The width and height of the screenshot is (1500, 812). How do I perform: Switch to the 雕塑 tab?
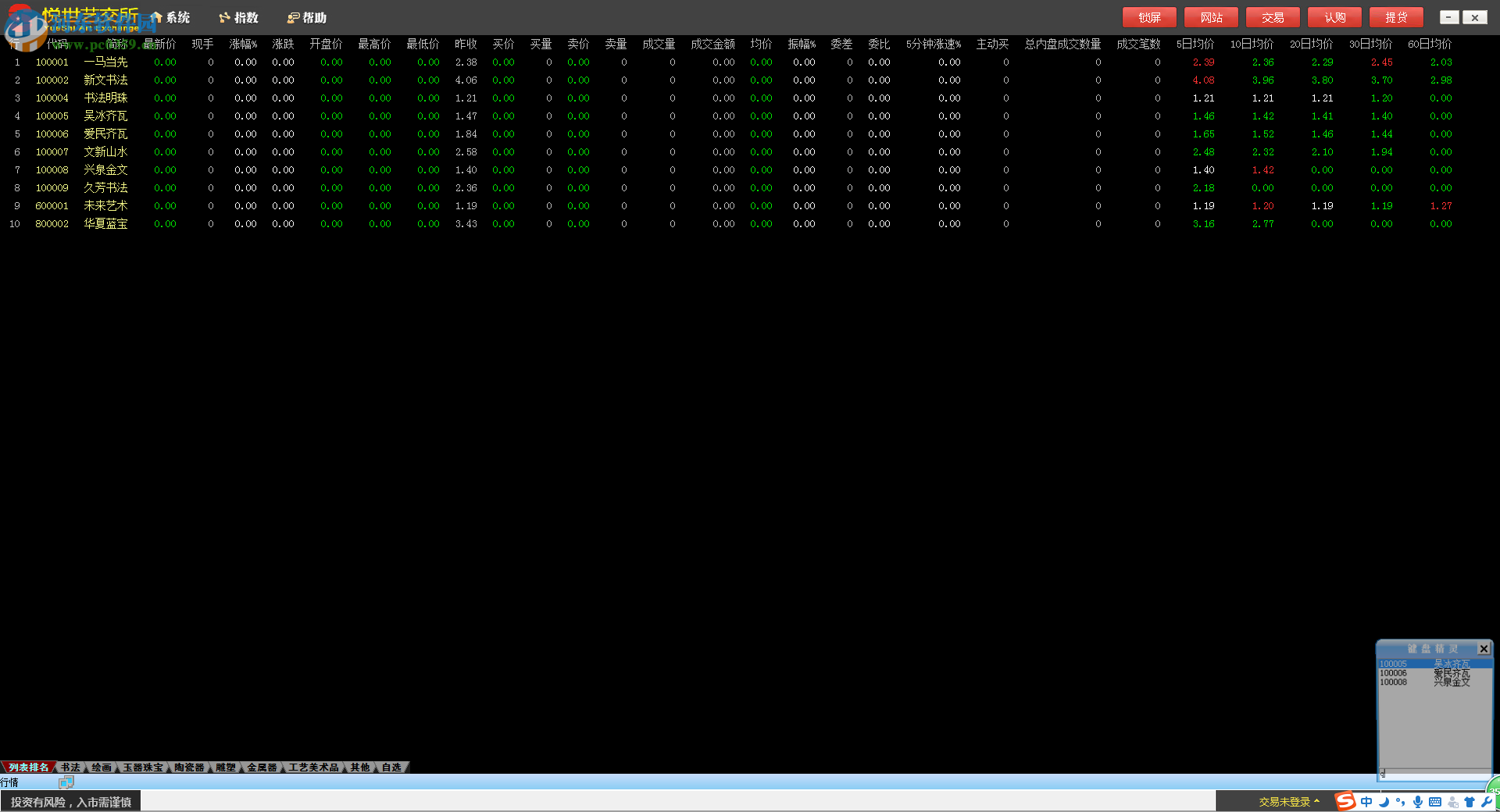(226, 767)
